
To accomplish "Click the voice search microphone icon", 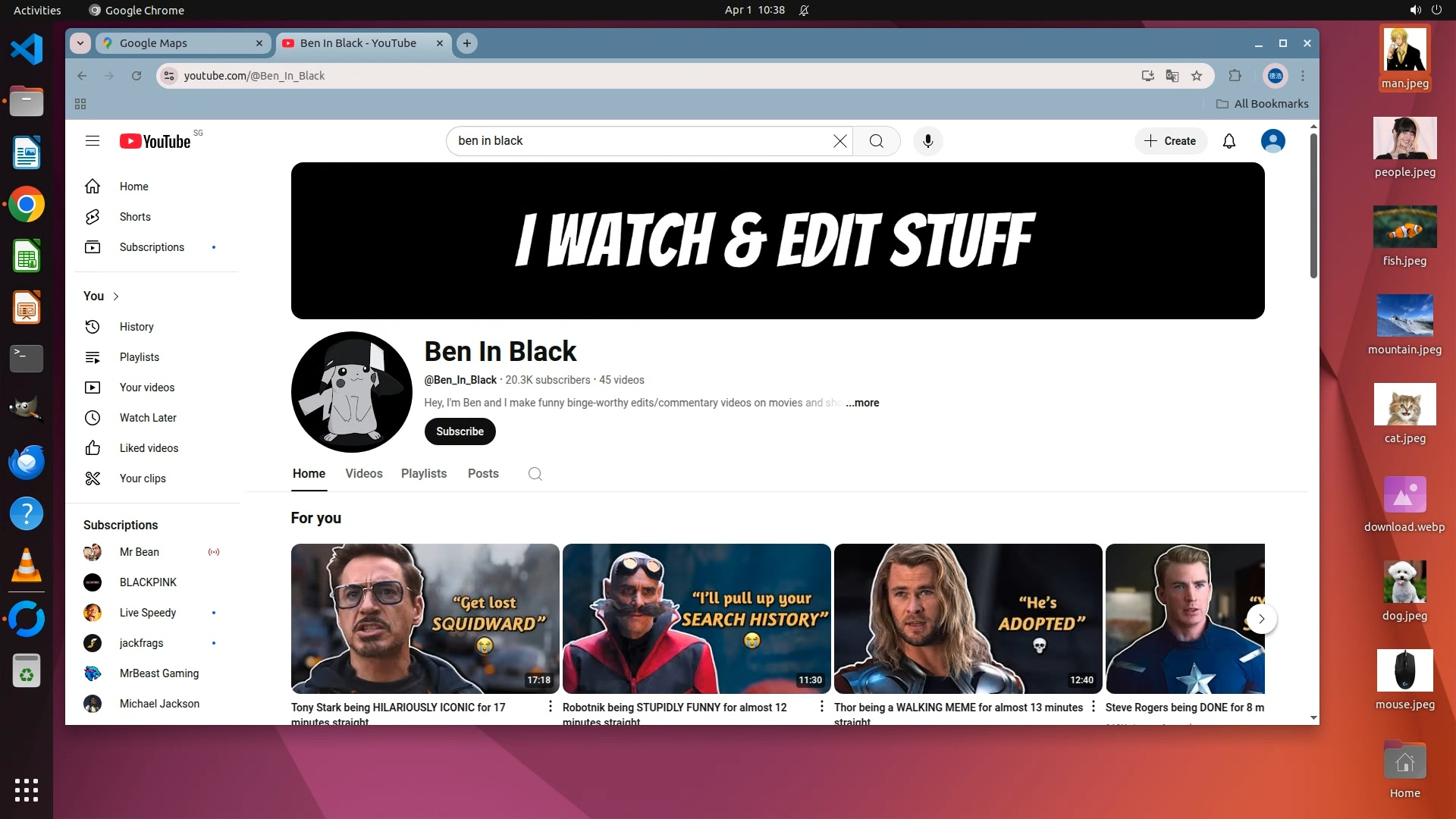I will coord(927,141).
